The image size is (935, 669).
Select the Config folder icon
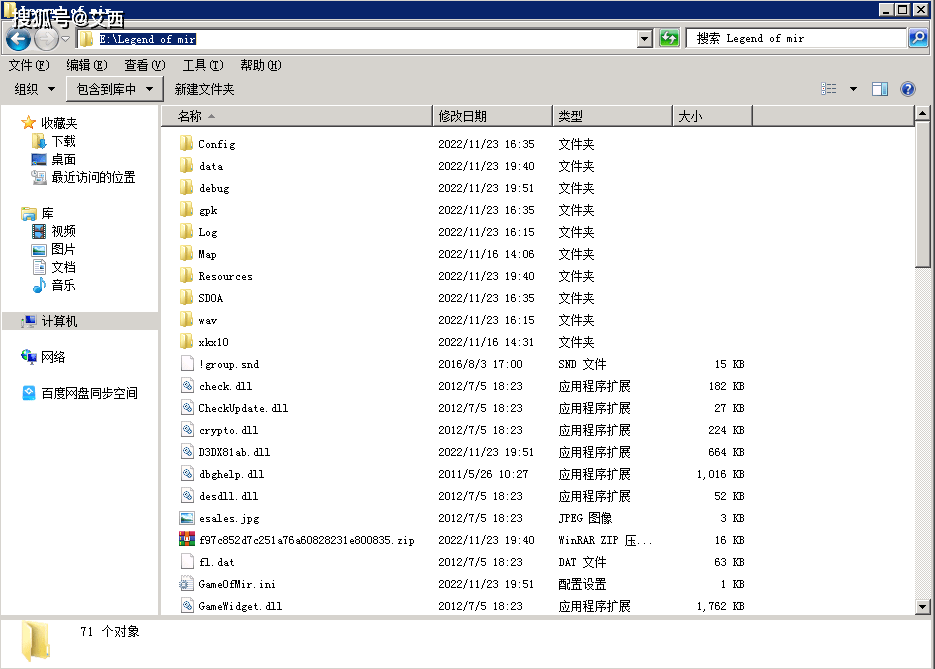[x=186, y=144]
